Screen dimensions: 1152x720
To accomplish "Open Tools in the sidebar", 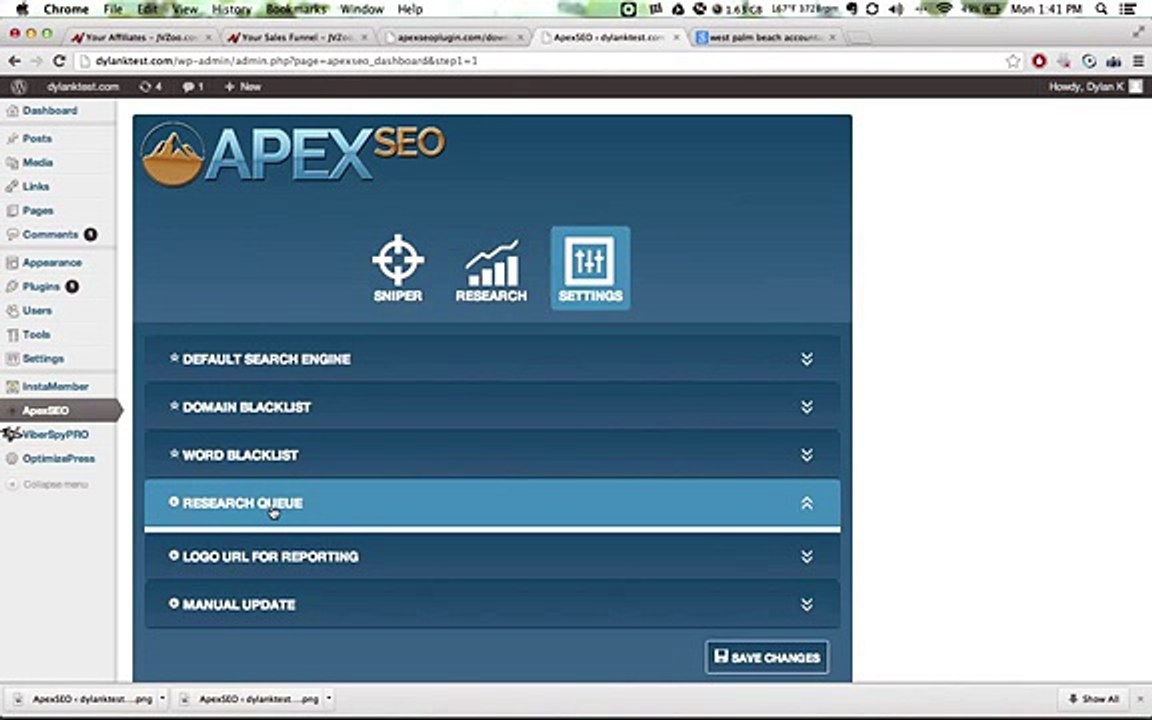I will 36,334.
